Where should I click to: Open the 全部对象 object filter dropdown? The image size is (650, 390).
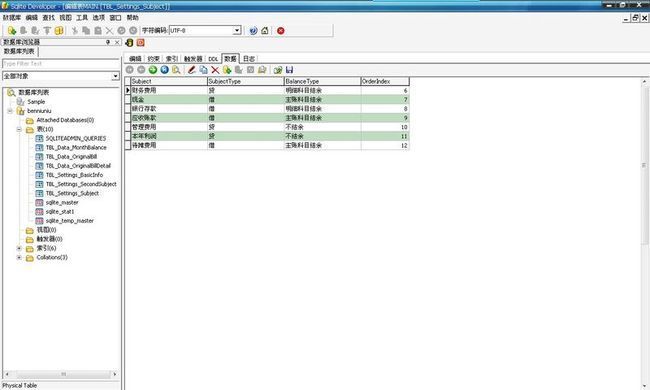115,76
